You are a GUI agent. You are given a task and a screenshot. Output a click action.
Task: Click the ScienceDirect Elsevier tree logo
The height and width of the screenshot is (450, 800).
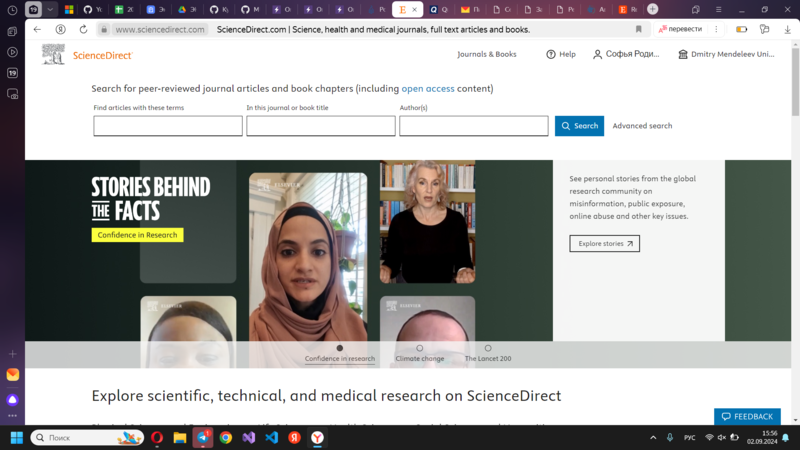coord(53,54)
